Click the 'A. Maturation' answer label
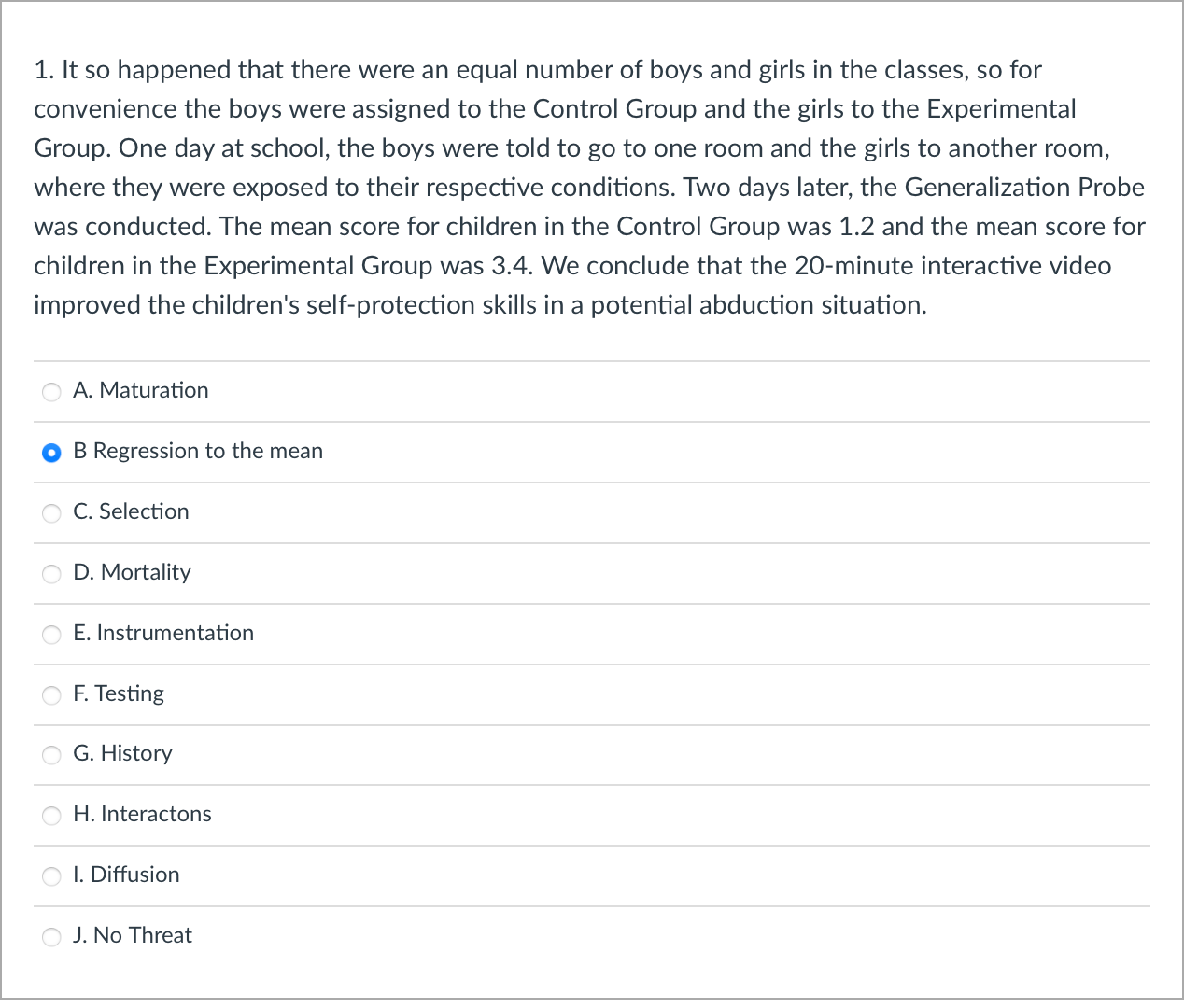 click(141, 390)
